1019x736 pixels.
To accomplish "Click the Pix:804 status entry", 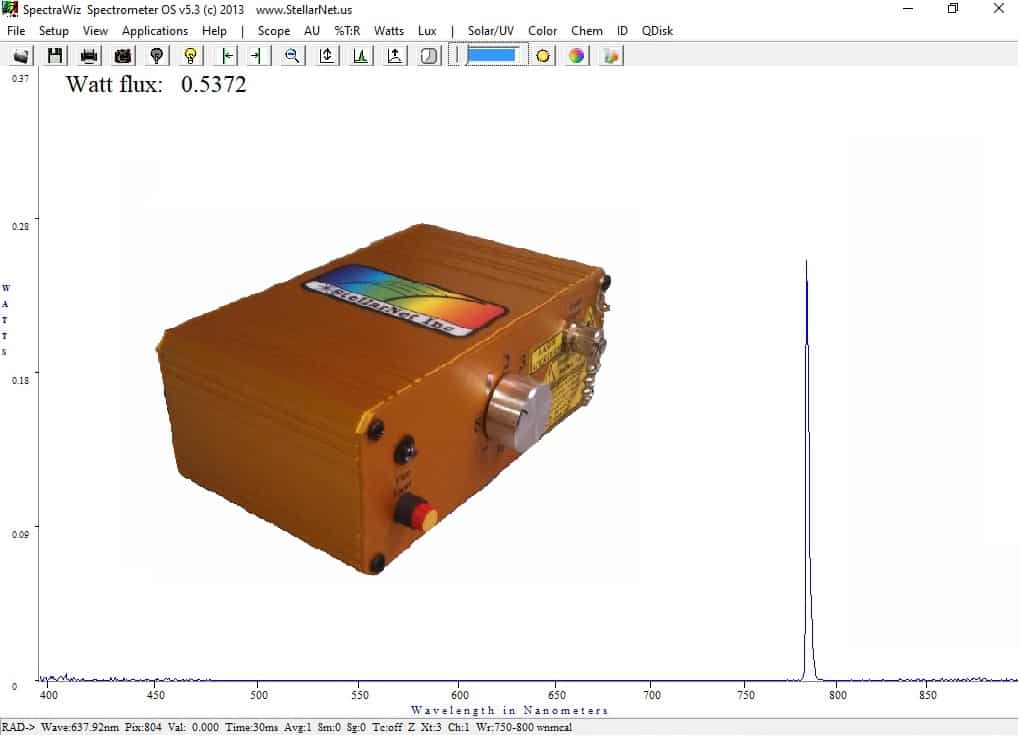I will 143,727.
